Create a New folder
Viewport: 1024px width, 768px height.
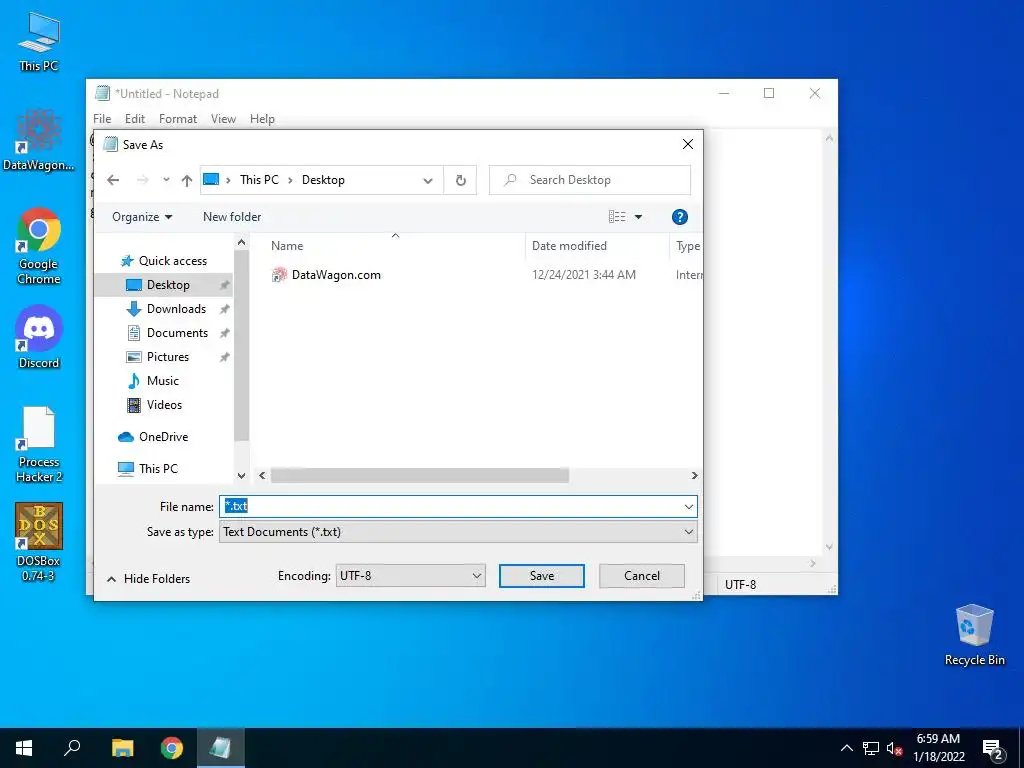pos(232,217)
